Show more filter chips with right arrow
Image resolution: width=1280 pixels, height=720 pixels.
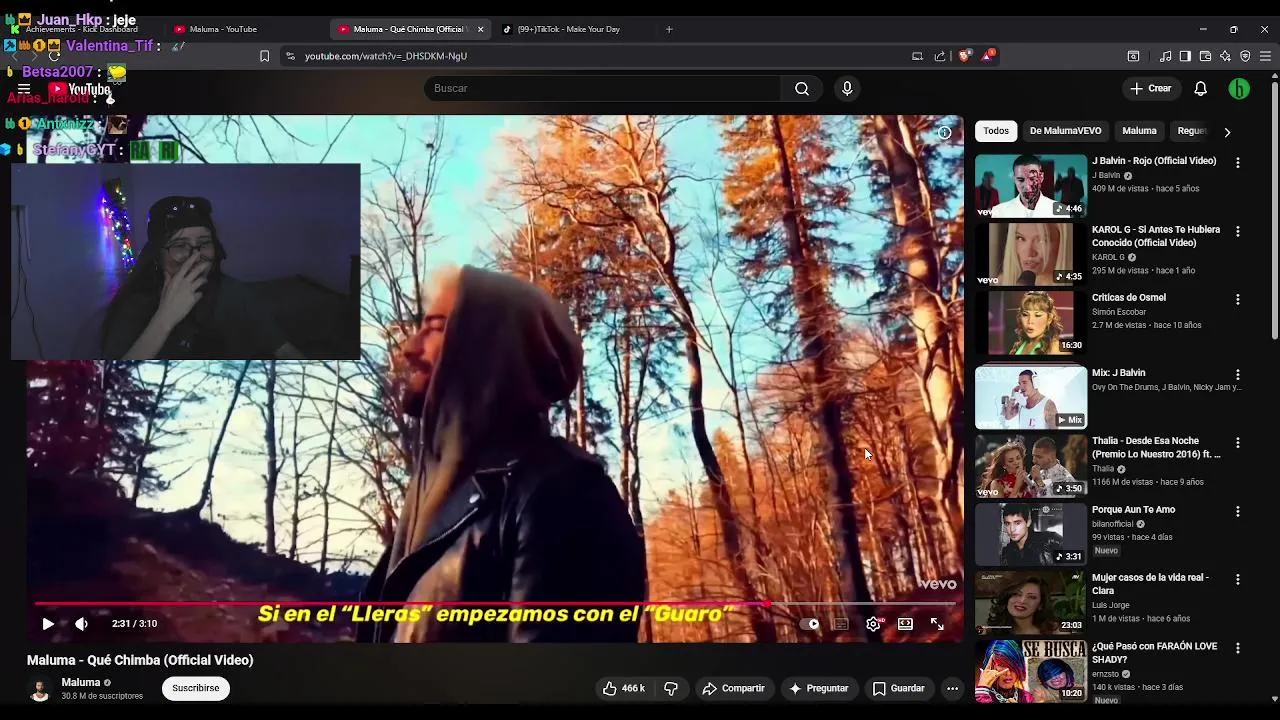(x=1227, y=131)
